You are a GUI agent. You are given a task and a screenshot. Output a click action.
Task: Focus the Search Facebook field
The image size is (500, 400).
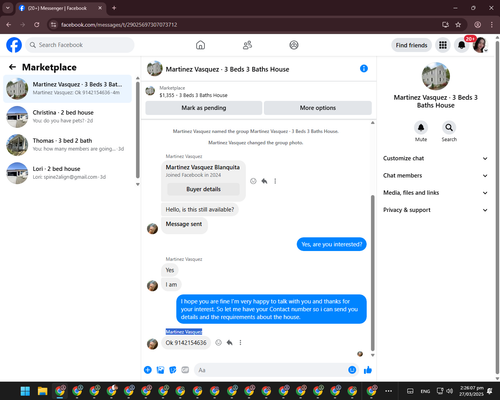coord(80,45)
